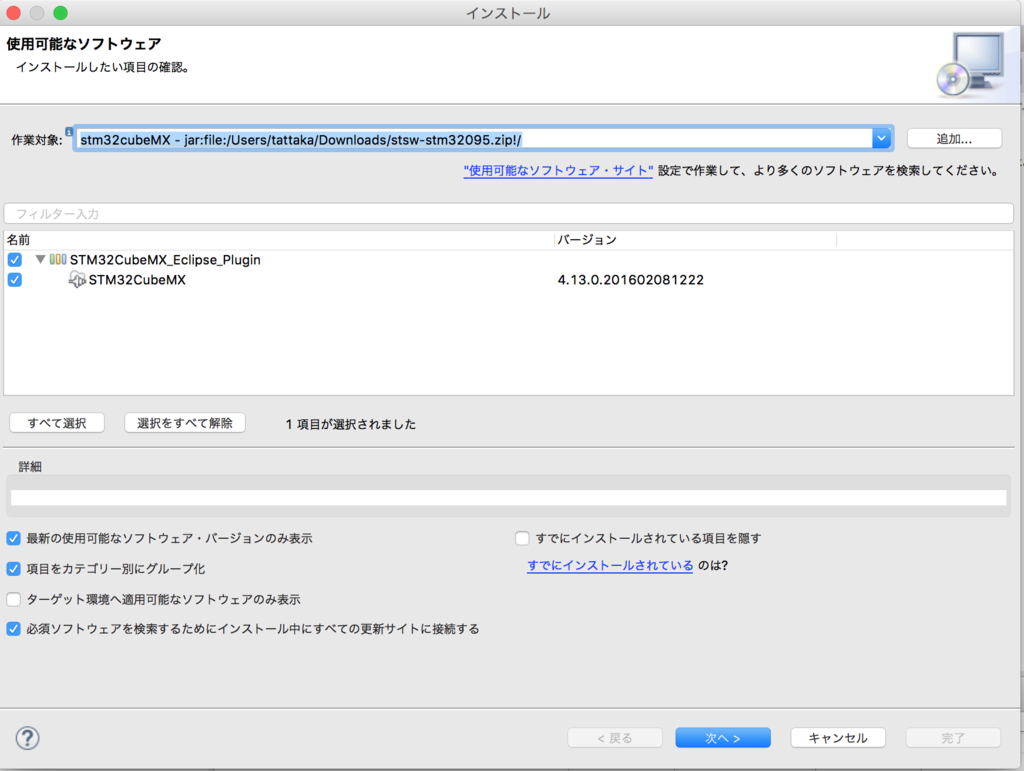Click the フィルター入力 filter text field
This screenshot has height=771, width=1024.
pyautogui.click(x=509, y=213)
